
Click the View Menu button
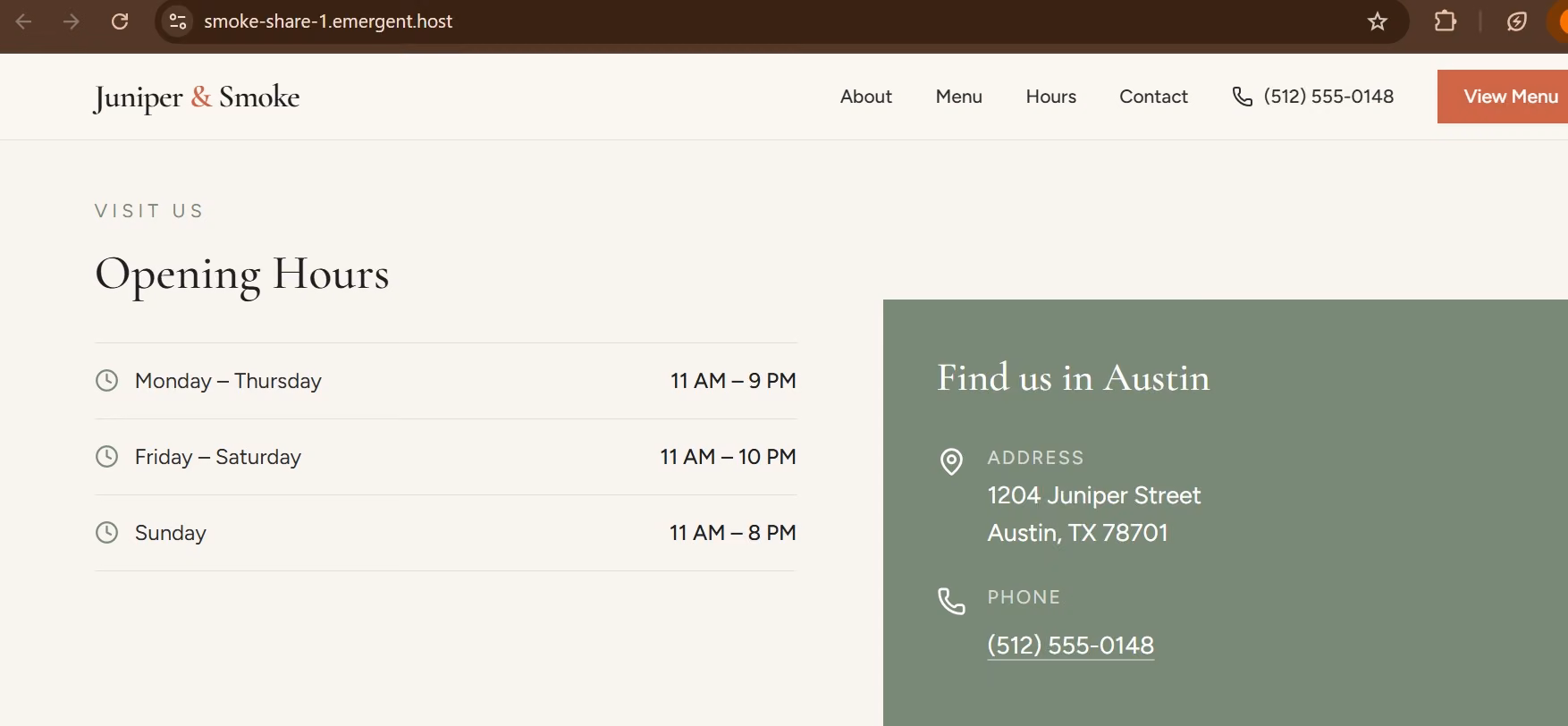1503,97
